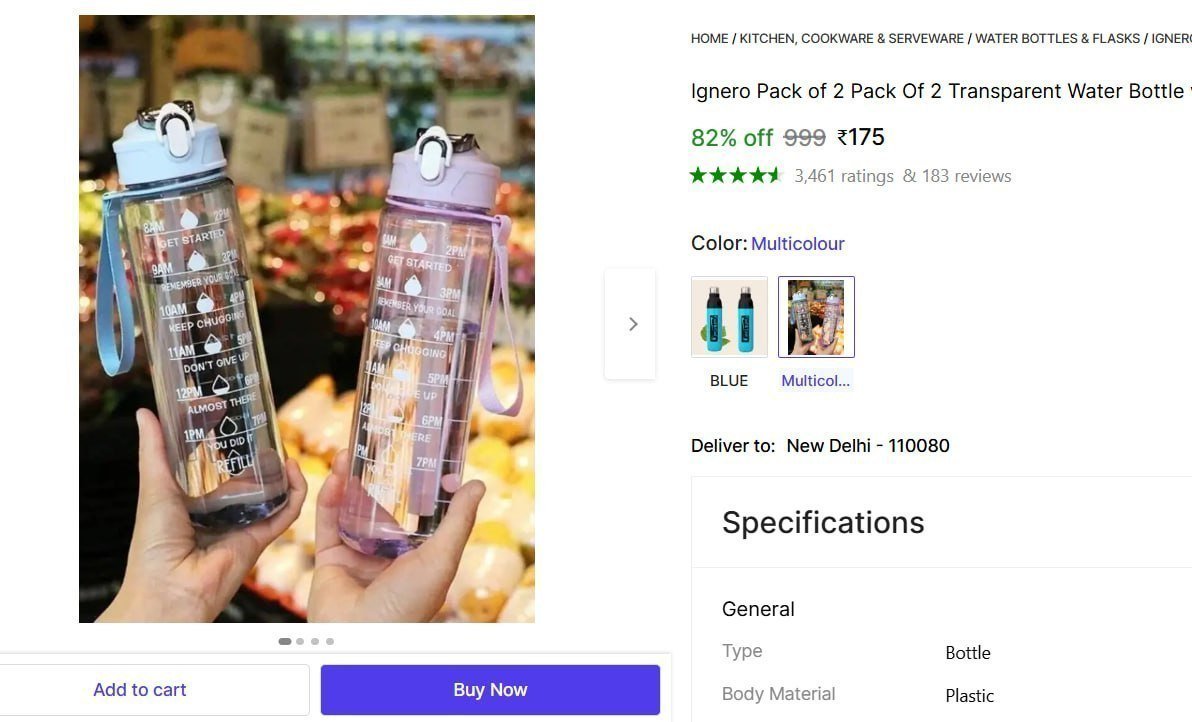The image size is (1192, 722).
Task: Open KITCHEN, COOKWARE & SERVEWARE category
Action: [851, 38]
